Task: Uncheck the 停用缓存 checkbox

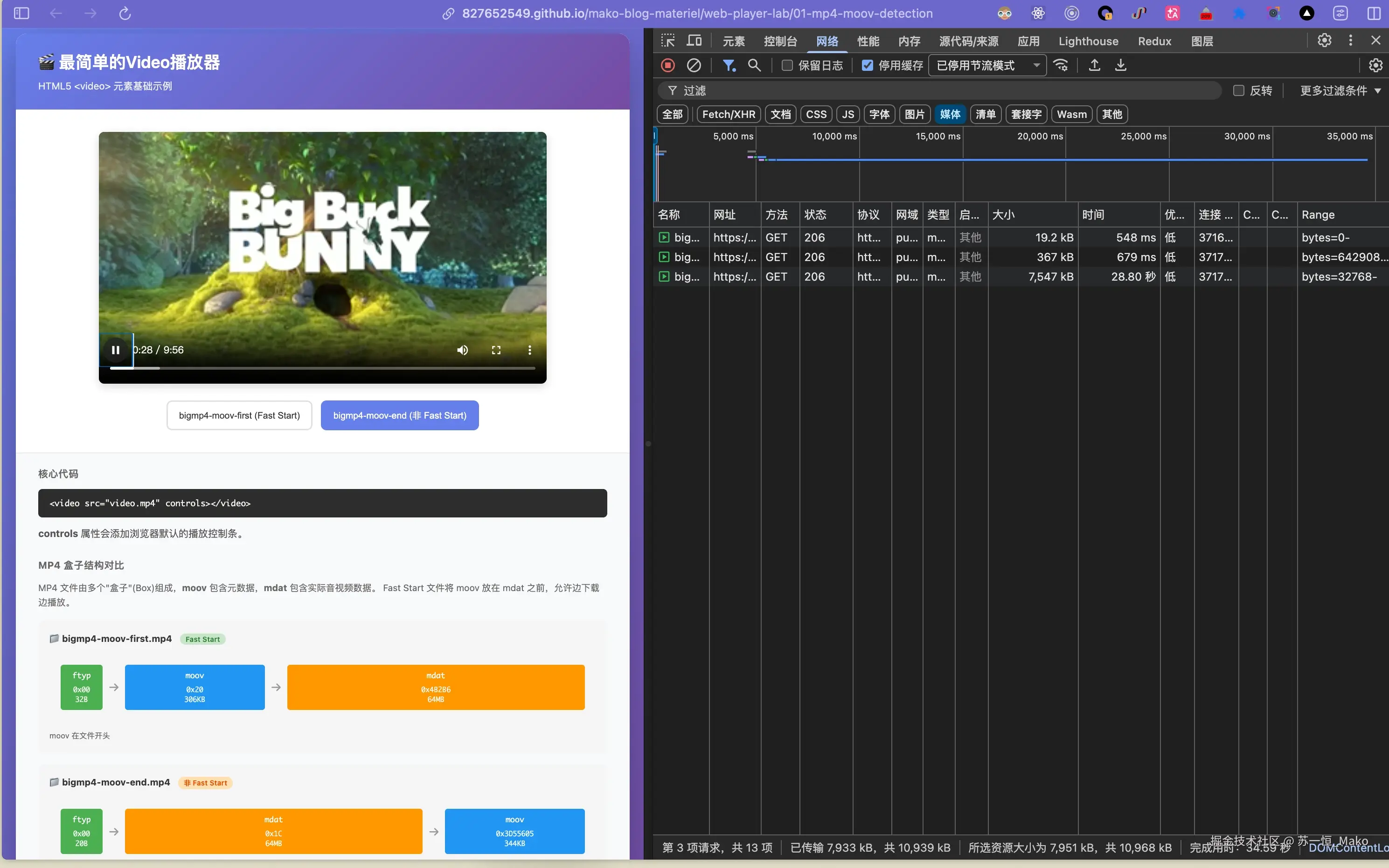Action: click(868, 65)
